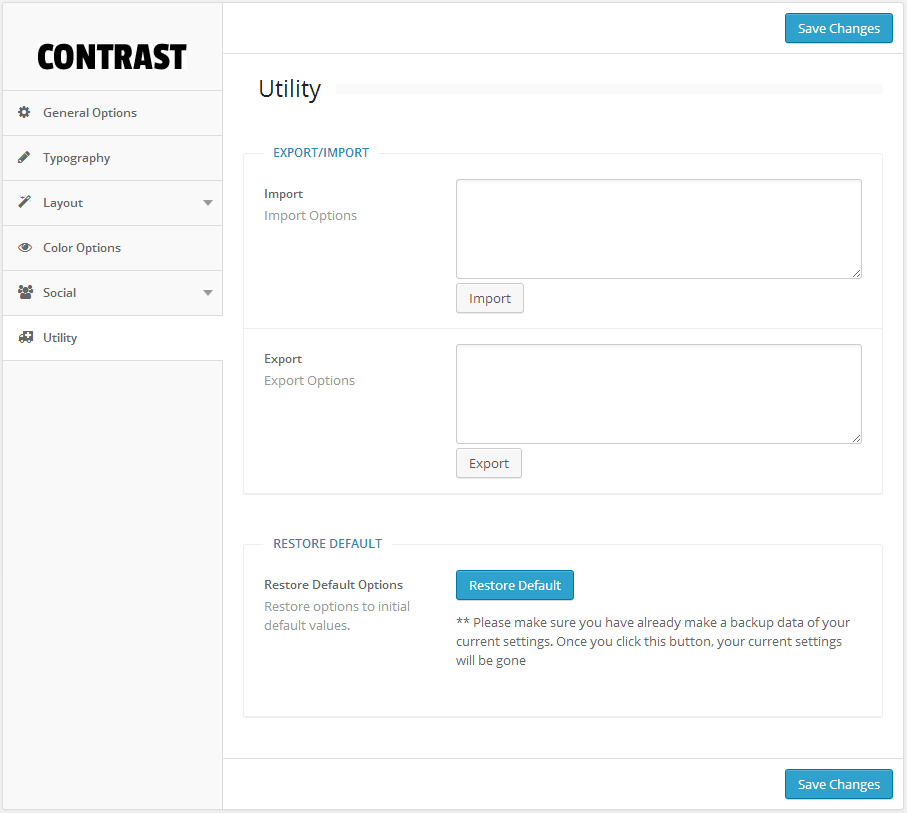This screenshot has width=907, height=813.
Task: Click the eye icon for Color Options
Action: click(x=25, y=248)
